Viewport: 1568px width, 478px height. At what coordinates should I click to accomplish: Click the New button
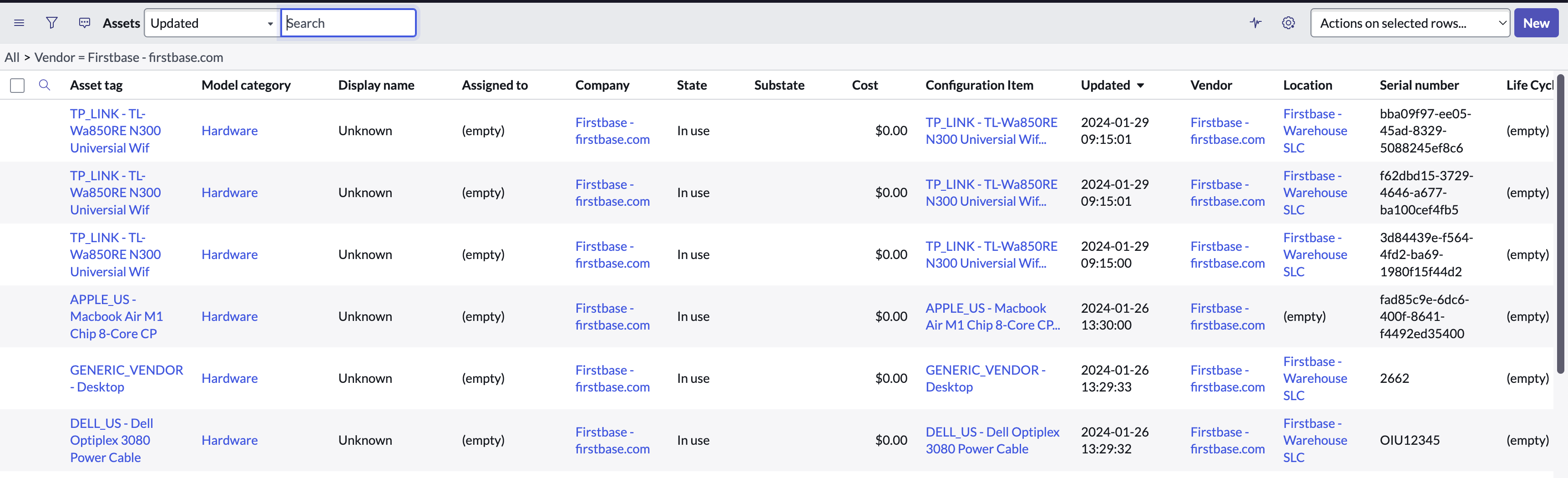coord(1536,23)
